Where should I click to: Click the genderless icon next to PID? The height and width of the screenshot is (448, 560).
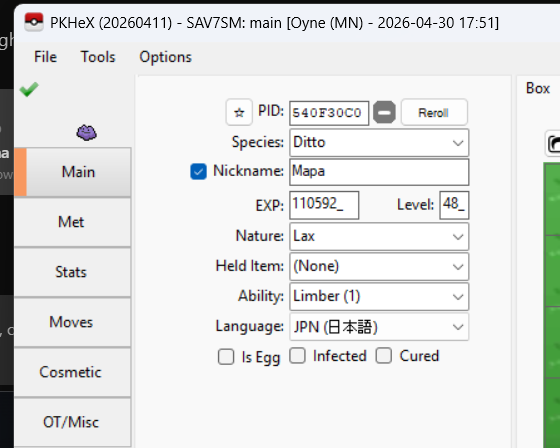pyautogui.click(x=384, y=113)
